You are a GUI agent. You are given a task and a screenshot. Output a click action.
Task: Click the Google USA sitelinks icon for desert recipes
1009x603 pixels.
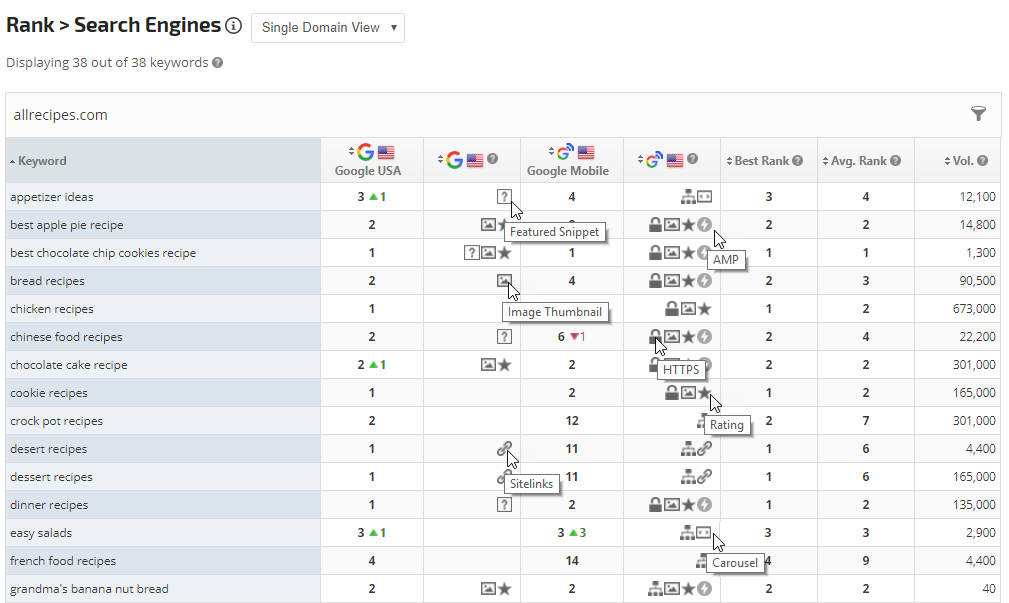tap(504, 449)
